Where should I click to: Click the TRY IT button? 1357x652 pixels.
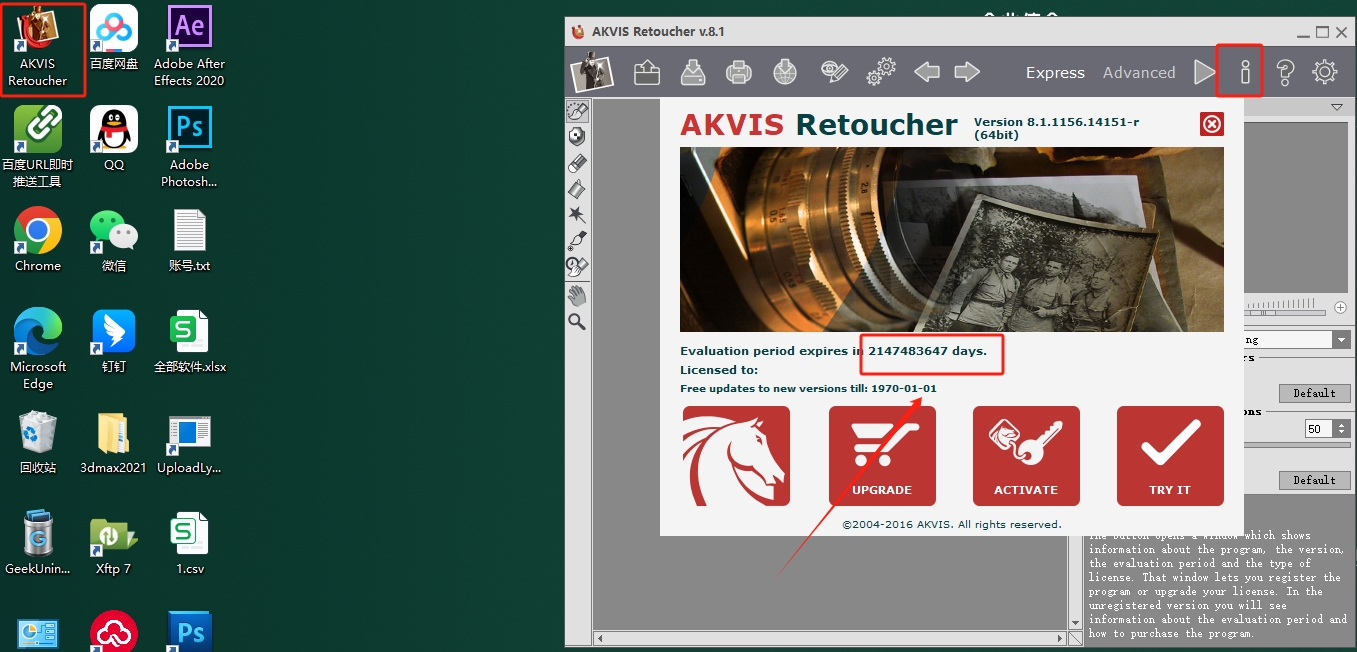1170,456
